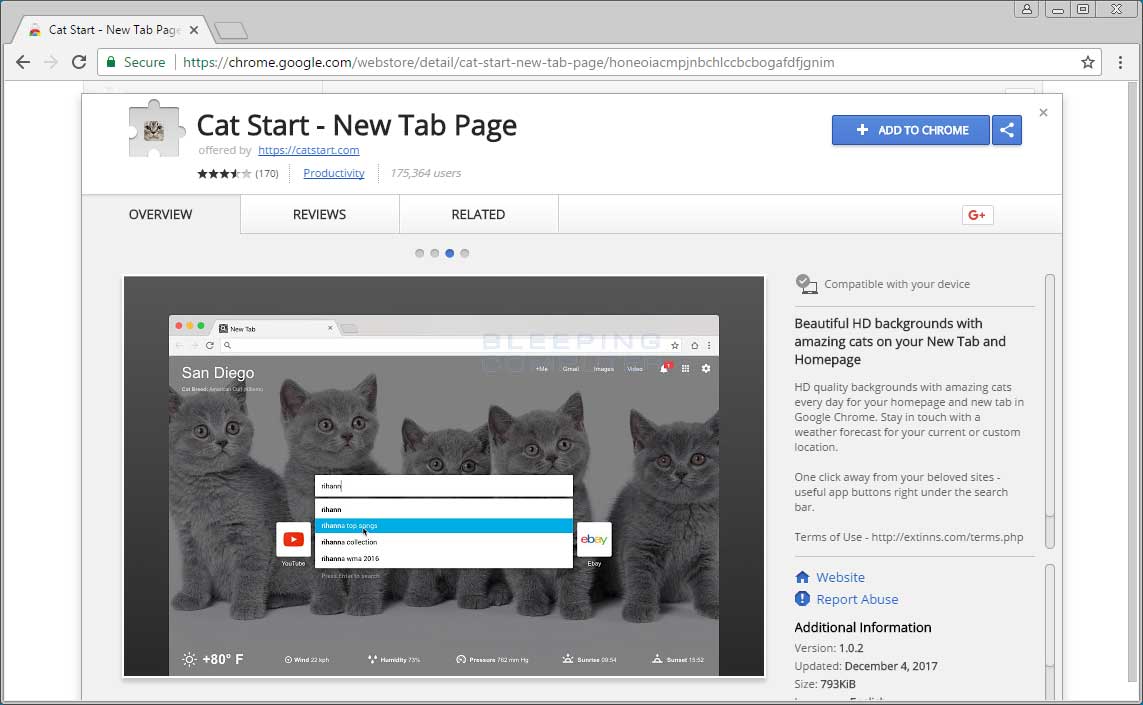Close the extension detail overlay
The width and height of the screenshot is (1143, 705).
1043,112
